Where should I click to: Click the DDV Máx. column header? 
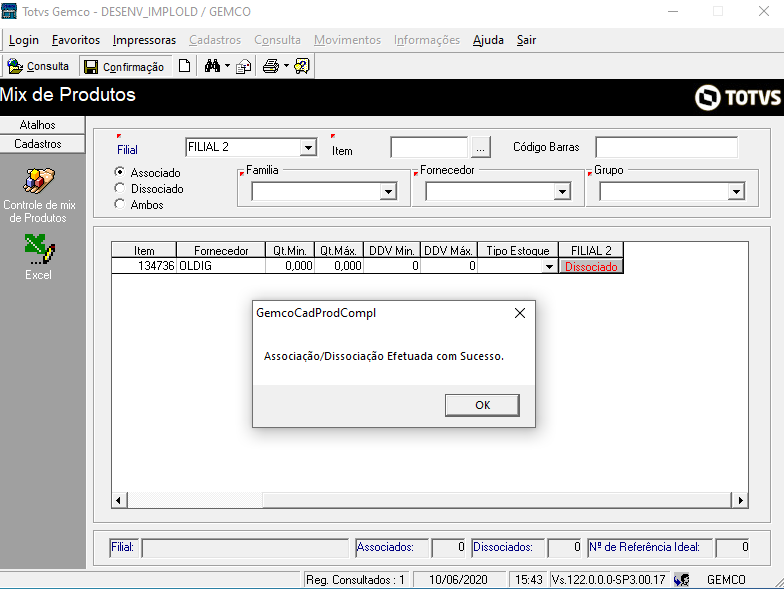pos(449,250)
